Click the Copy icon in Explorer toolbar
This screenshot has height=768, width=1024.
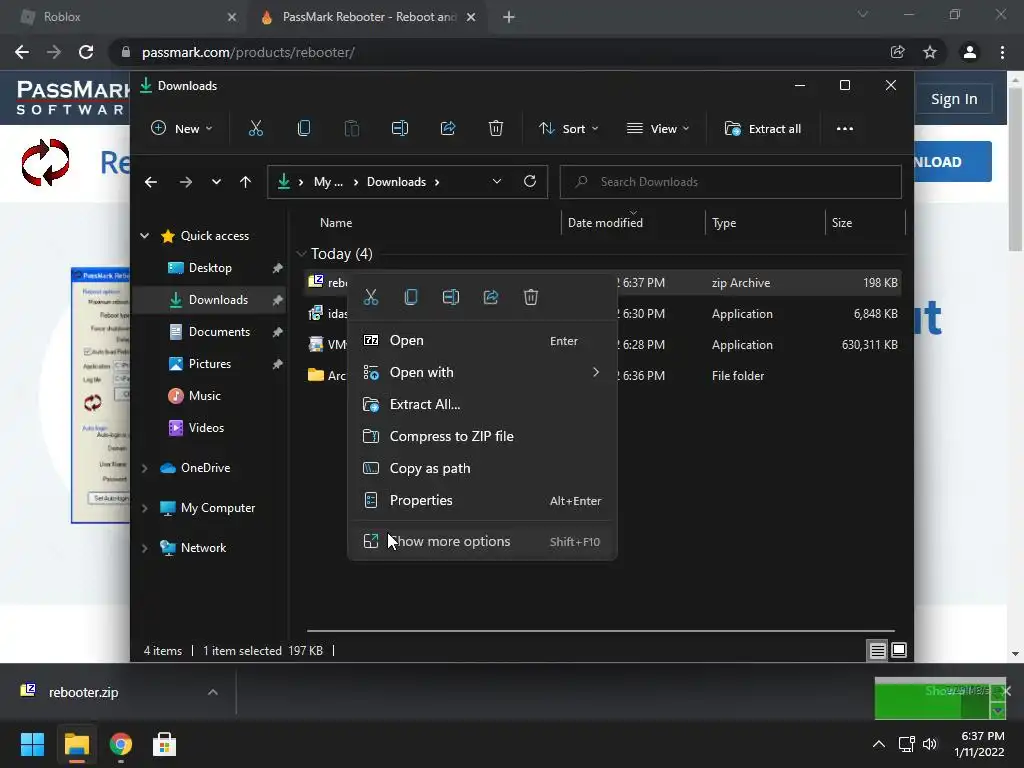pyautogui.click(x=304, y=129)
